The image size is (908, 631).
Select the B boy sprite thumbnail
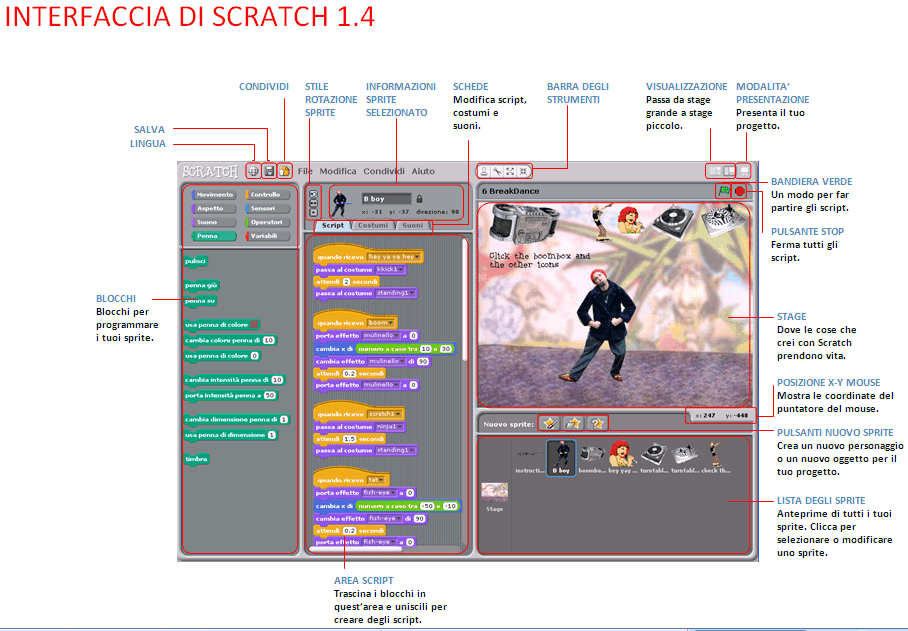click(x=561, y=457)
